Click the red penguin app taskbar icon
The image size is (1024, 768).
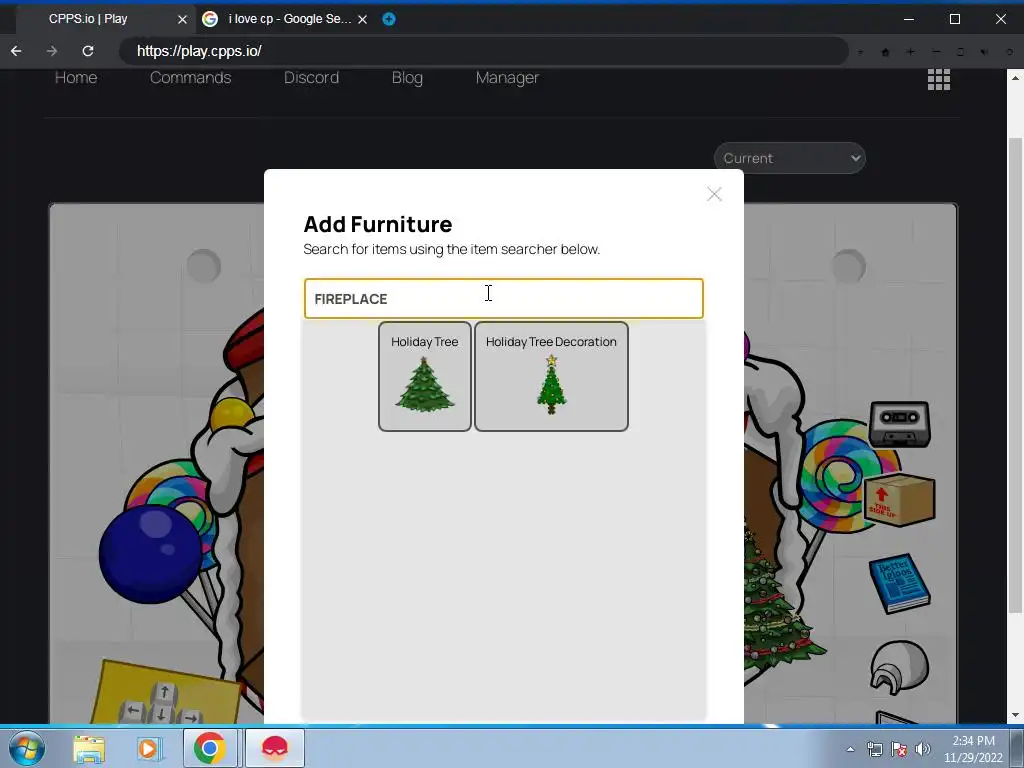click(275, 748)
